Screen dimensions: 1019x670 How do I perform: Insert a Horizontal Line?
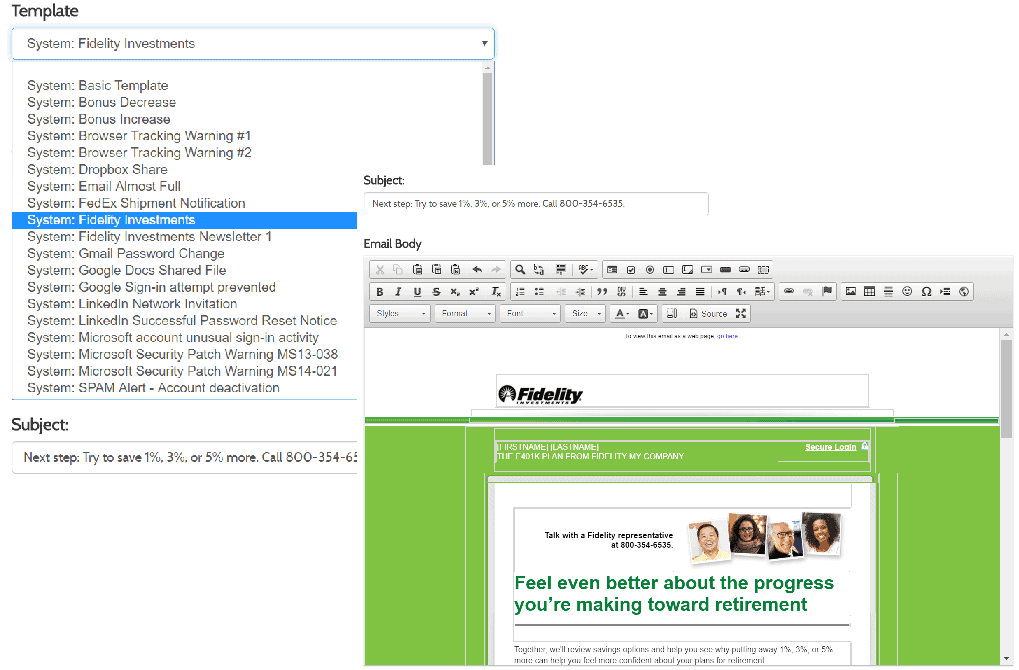click(888, 292)
